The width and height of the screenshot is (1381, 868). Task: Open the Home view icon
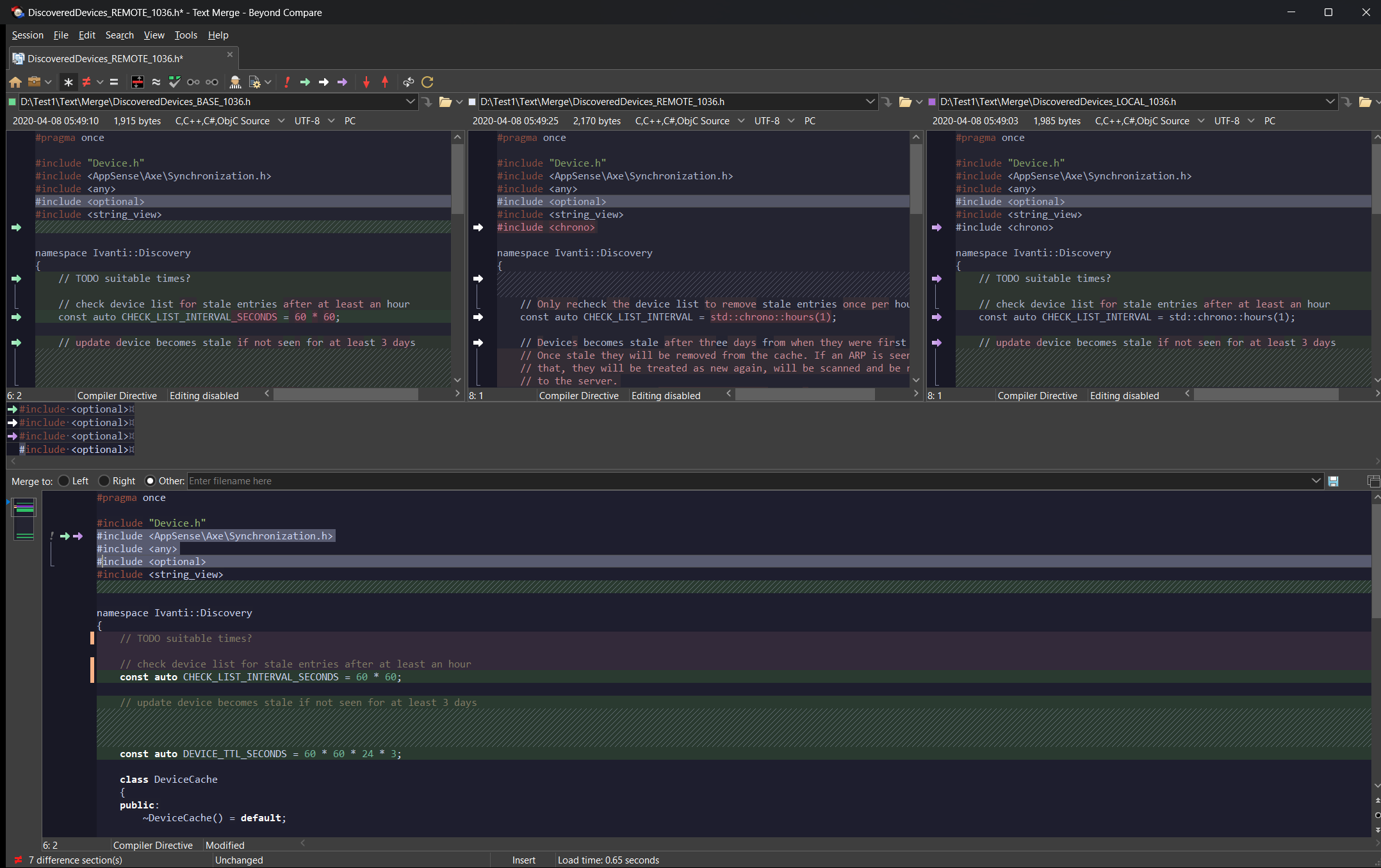(x=15, y=82)
